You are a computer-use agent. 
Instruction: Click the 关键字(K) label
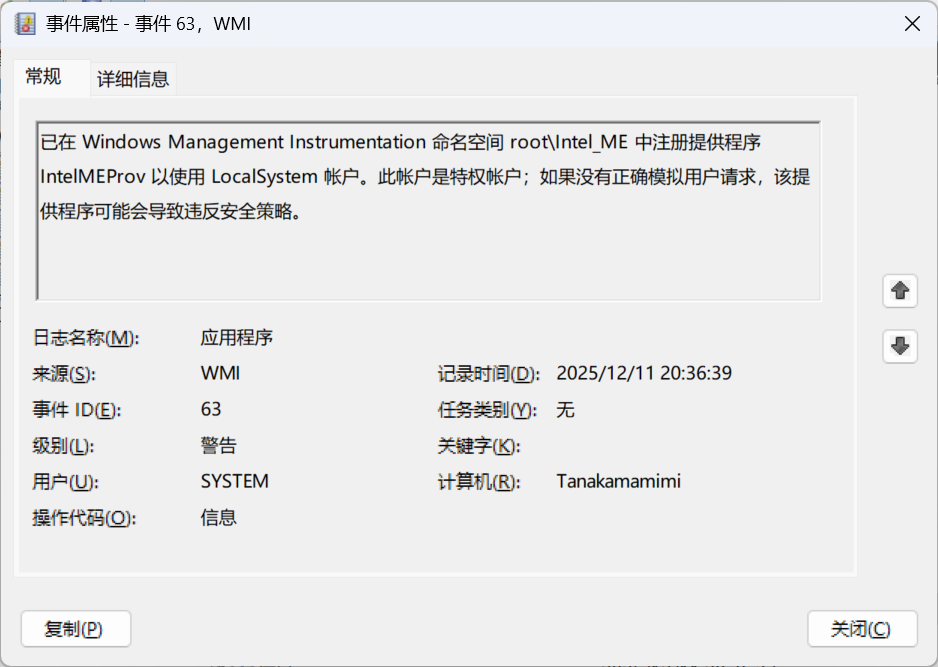pyautogui.click(x=479, y=446)
